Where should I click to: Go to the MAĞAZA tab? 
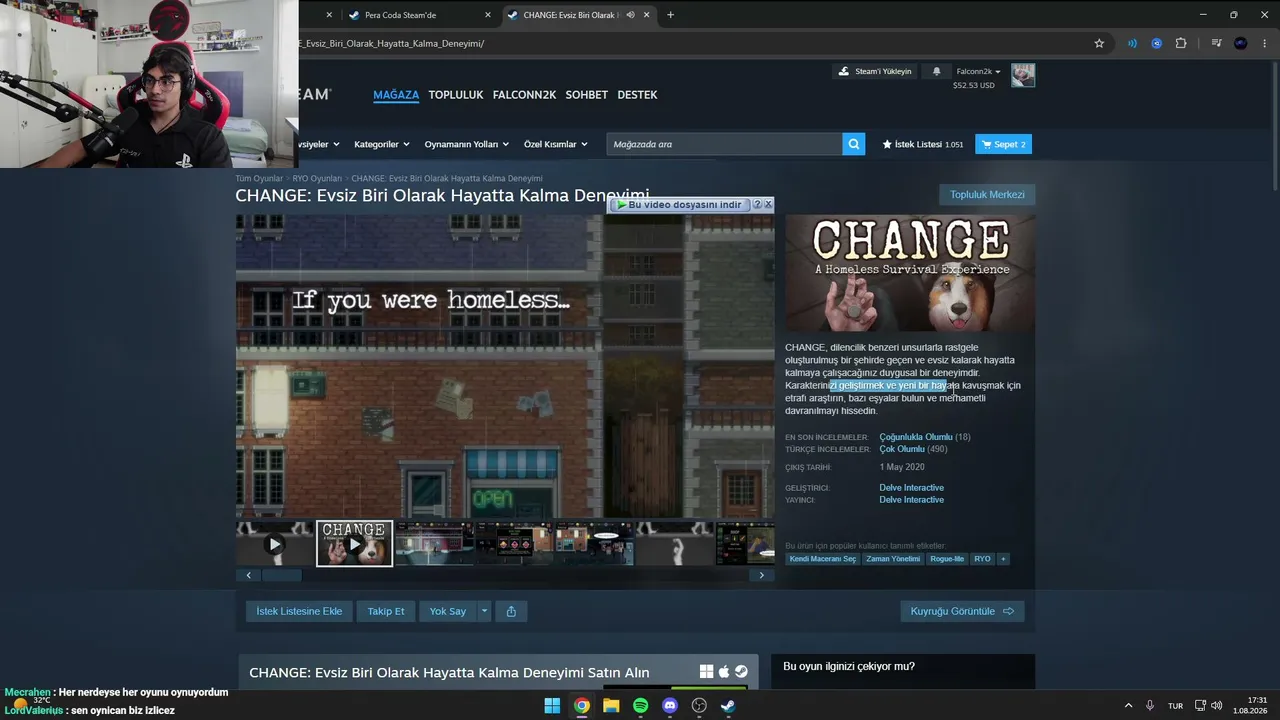pos(396,95)
